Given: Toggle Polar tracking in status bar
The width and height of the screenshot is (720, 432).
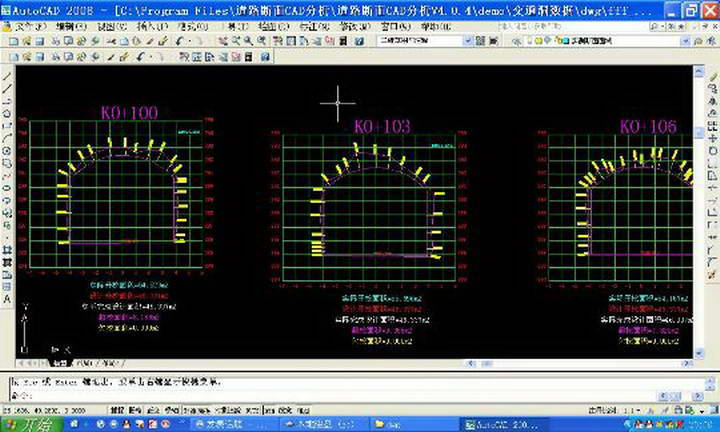Looking at the screenshot, I should (172, 410).
